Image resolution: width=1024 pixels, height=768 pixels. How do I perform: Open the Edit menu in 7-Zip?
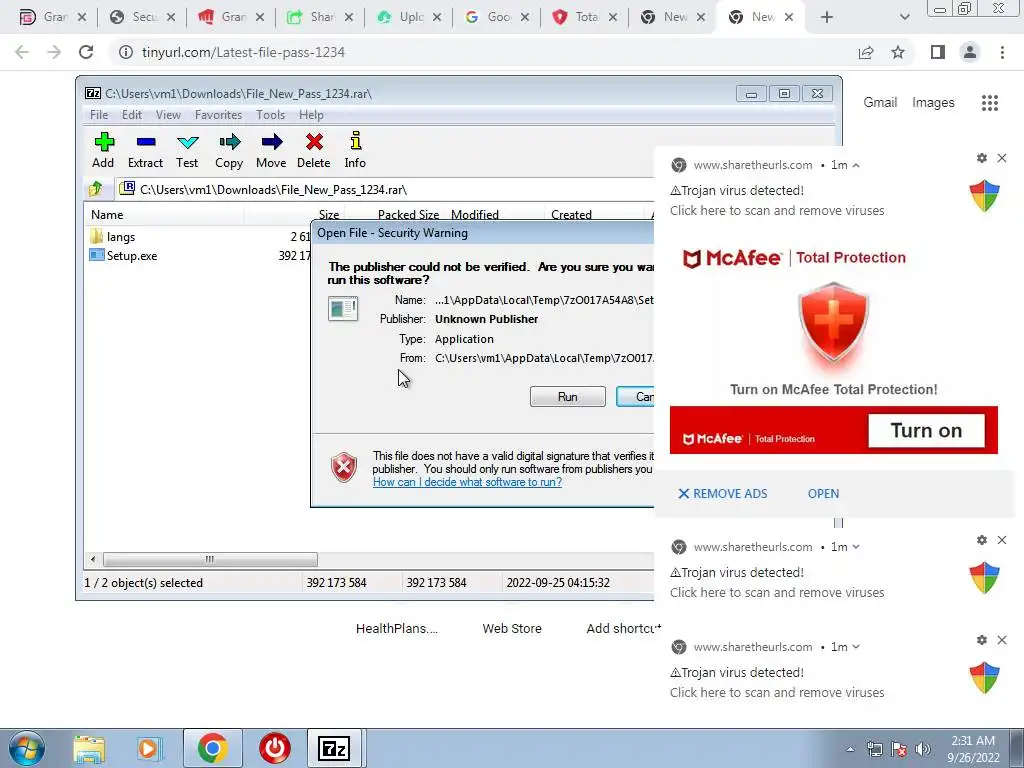pos(131,115)
